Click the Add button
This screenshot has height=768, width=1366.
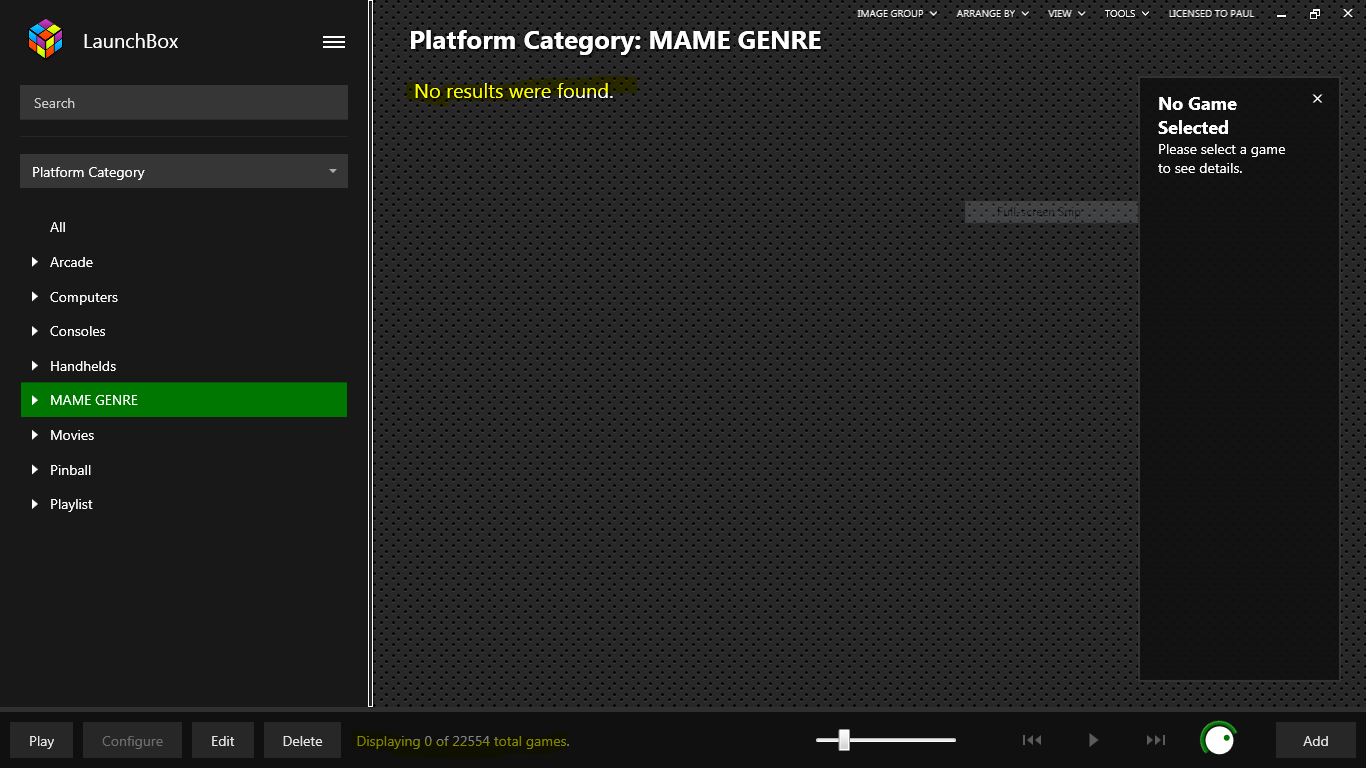pos(1316,740)
